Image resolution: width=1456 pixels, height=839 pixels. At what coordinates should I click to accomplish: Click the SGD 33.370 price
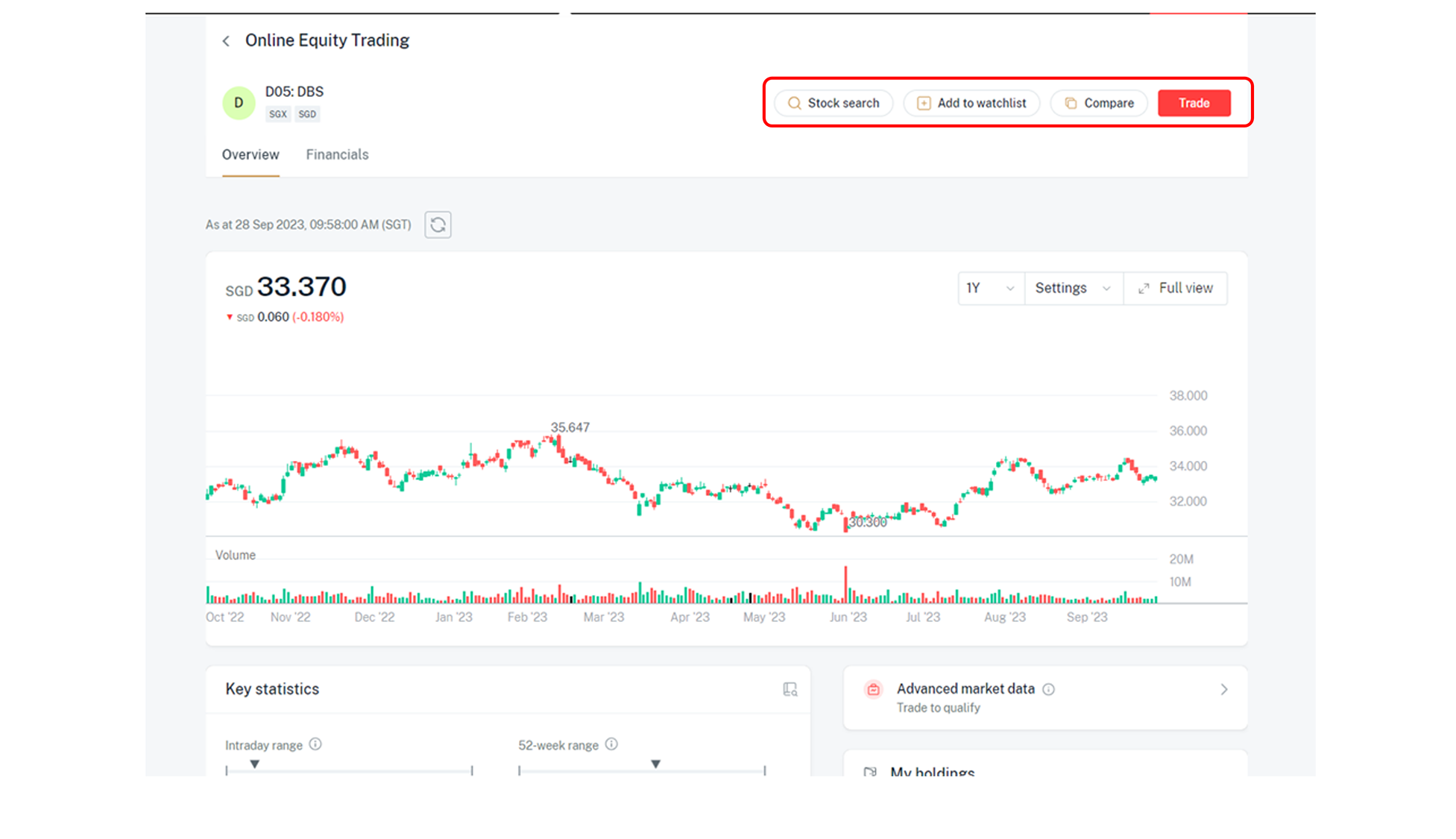coord(286,287)
